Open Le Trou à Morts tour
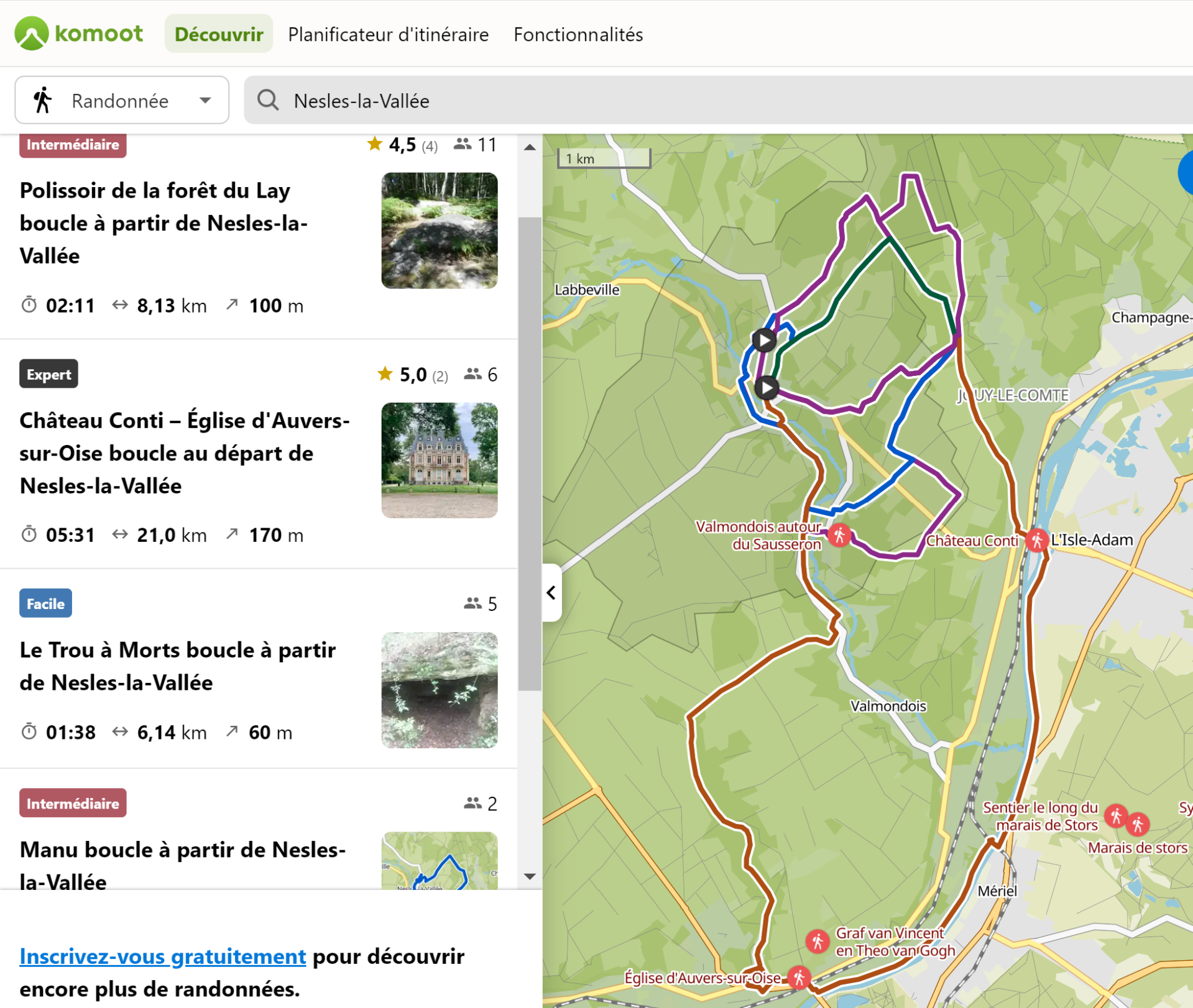1193x1008 pixels. (178, 666)
